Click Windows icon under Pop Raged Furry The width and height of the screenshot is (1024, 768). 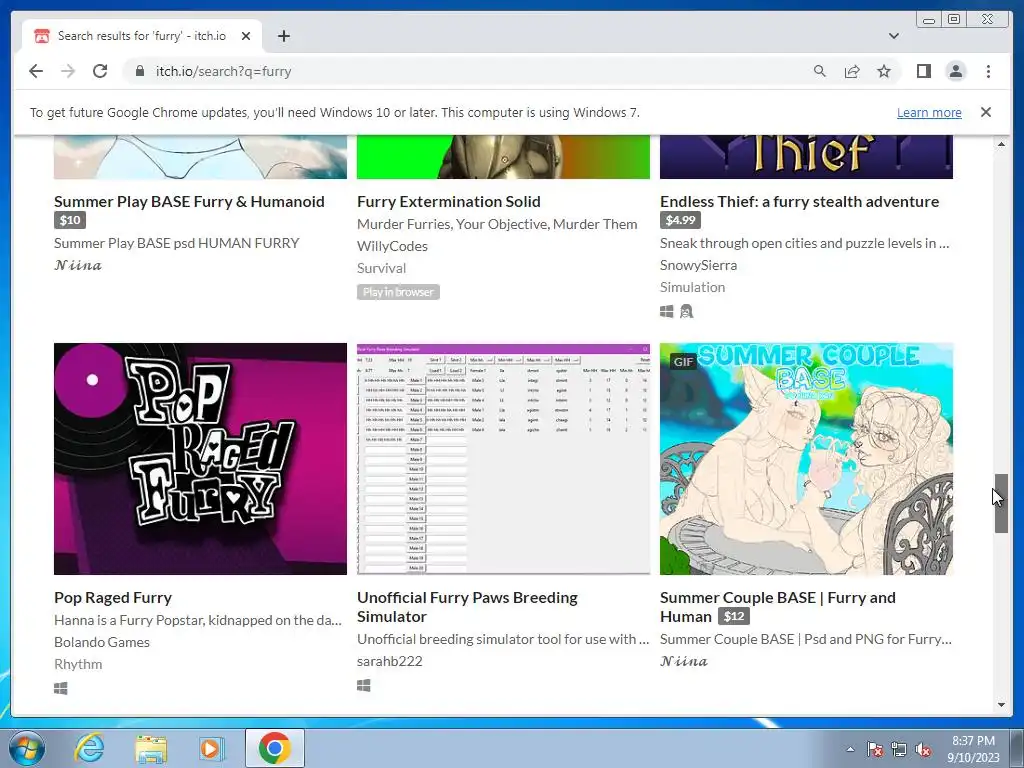coord(61,688)
